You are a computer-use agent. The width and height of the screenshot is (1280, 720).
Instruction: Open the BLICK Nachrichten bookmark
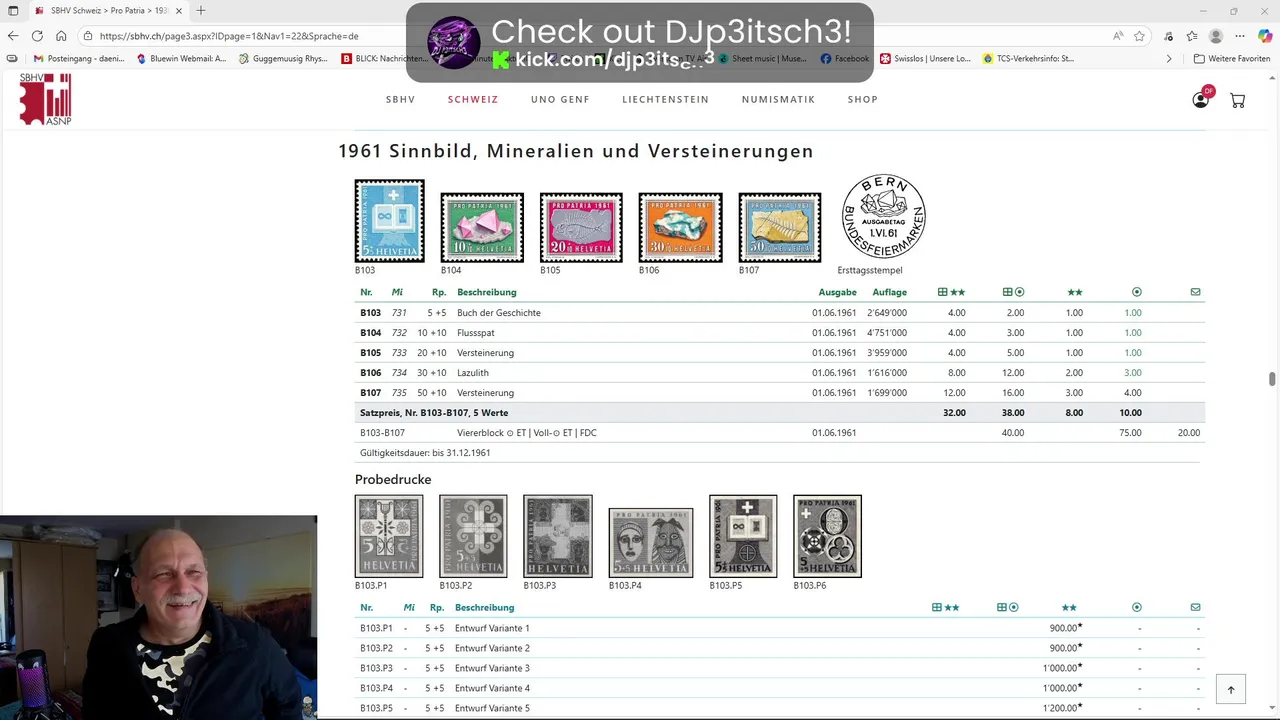coord(384,58)
